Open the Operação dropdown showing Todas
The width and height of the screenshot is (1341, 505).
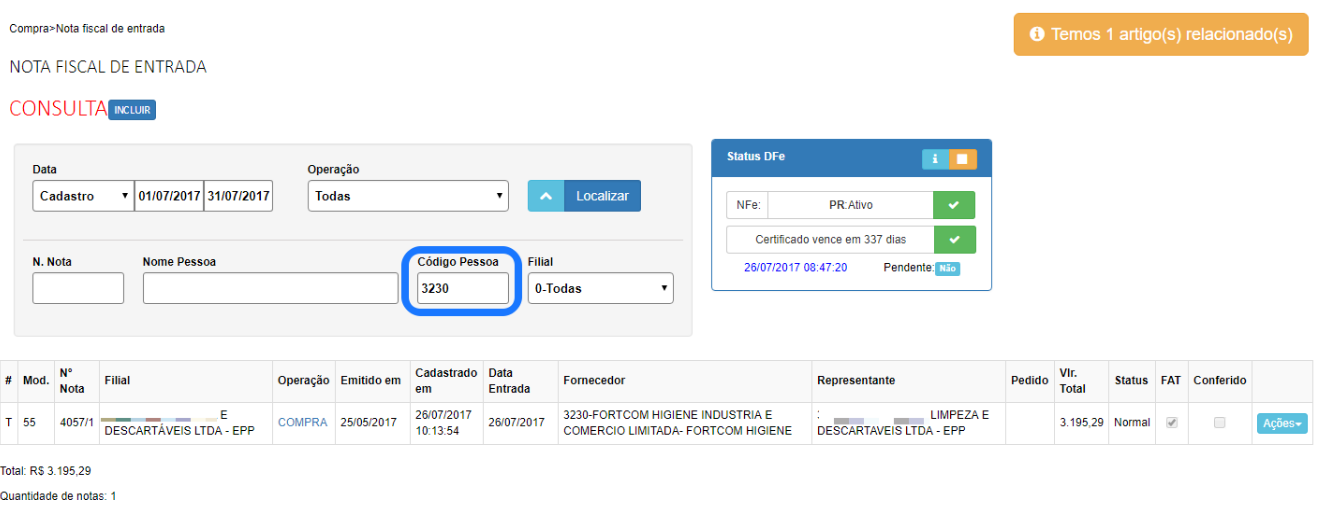pos(408,196)
